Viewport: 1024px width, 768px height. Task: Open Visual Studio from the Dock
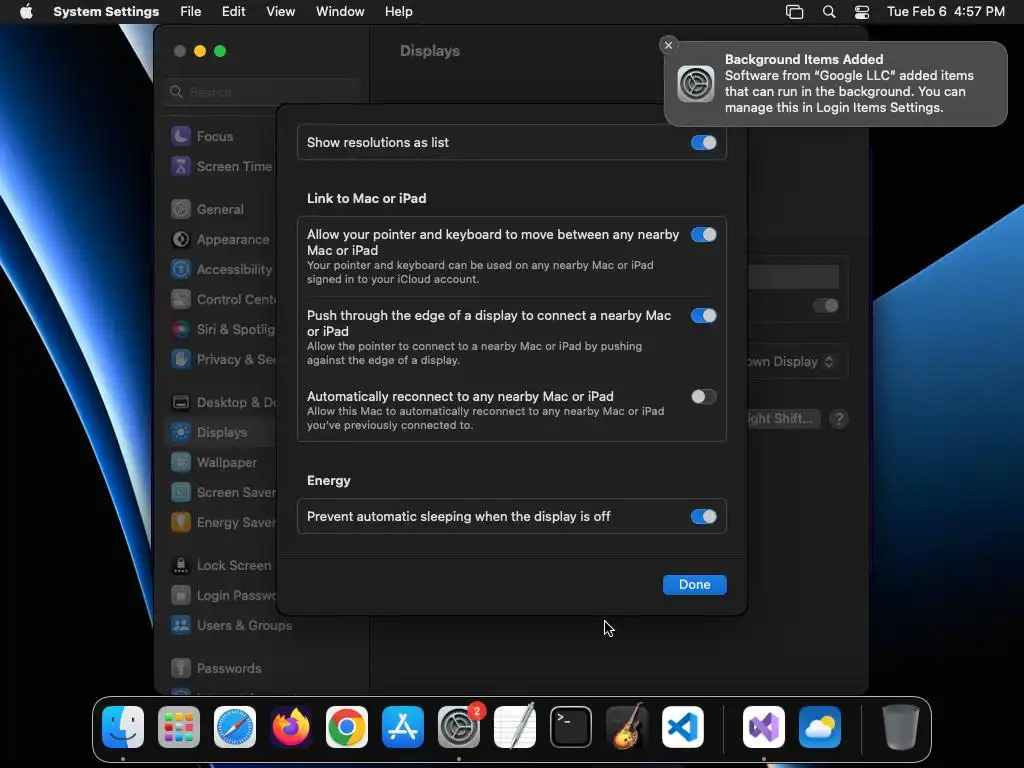[763, 727]
